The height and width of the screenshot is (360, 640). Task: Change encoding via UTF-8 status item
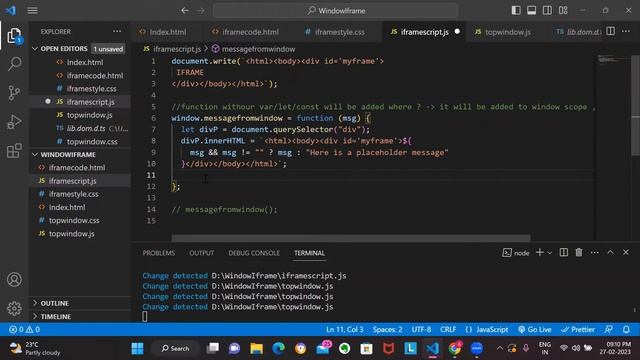pos(421,329)
